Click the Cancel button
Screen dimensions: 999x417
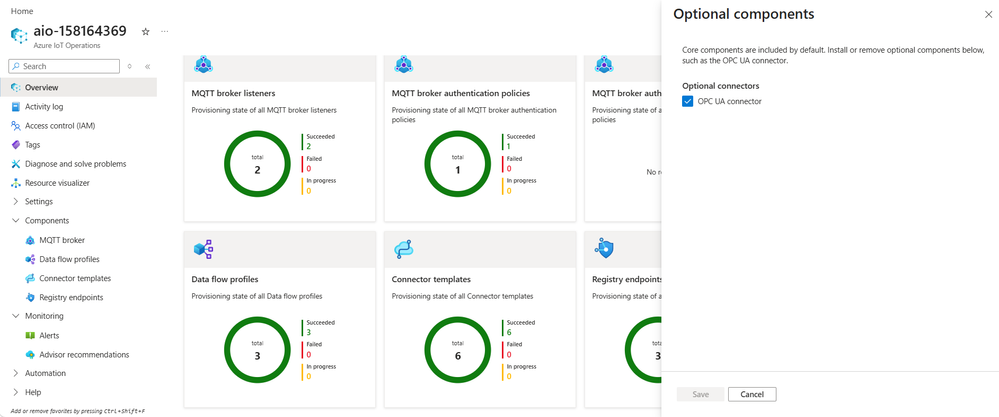coord(752,394)
